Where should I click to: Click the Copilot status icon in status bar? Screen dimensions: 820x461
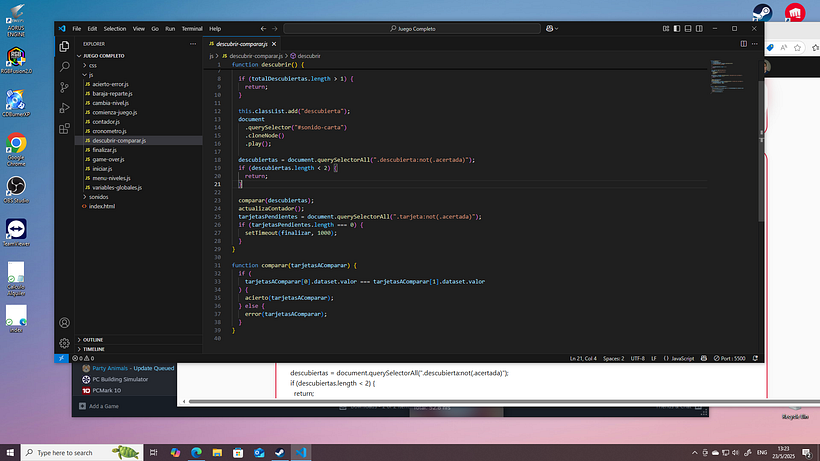pos(704,359)
